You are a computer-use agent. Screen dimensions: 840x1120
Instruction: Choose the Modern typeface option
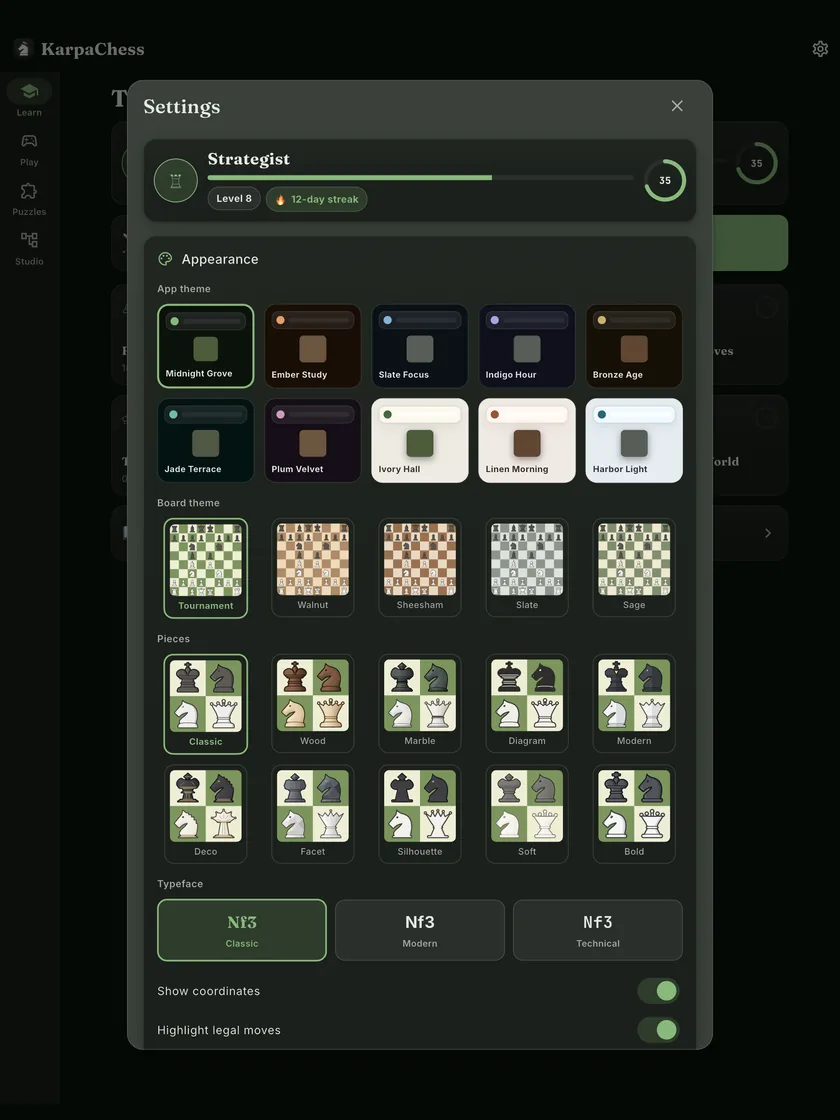tap(420, 930)
